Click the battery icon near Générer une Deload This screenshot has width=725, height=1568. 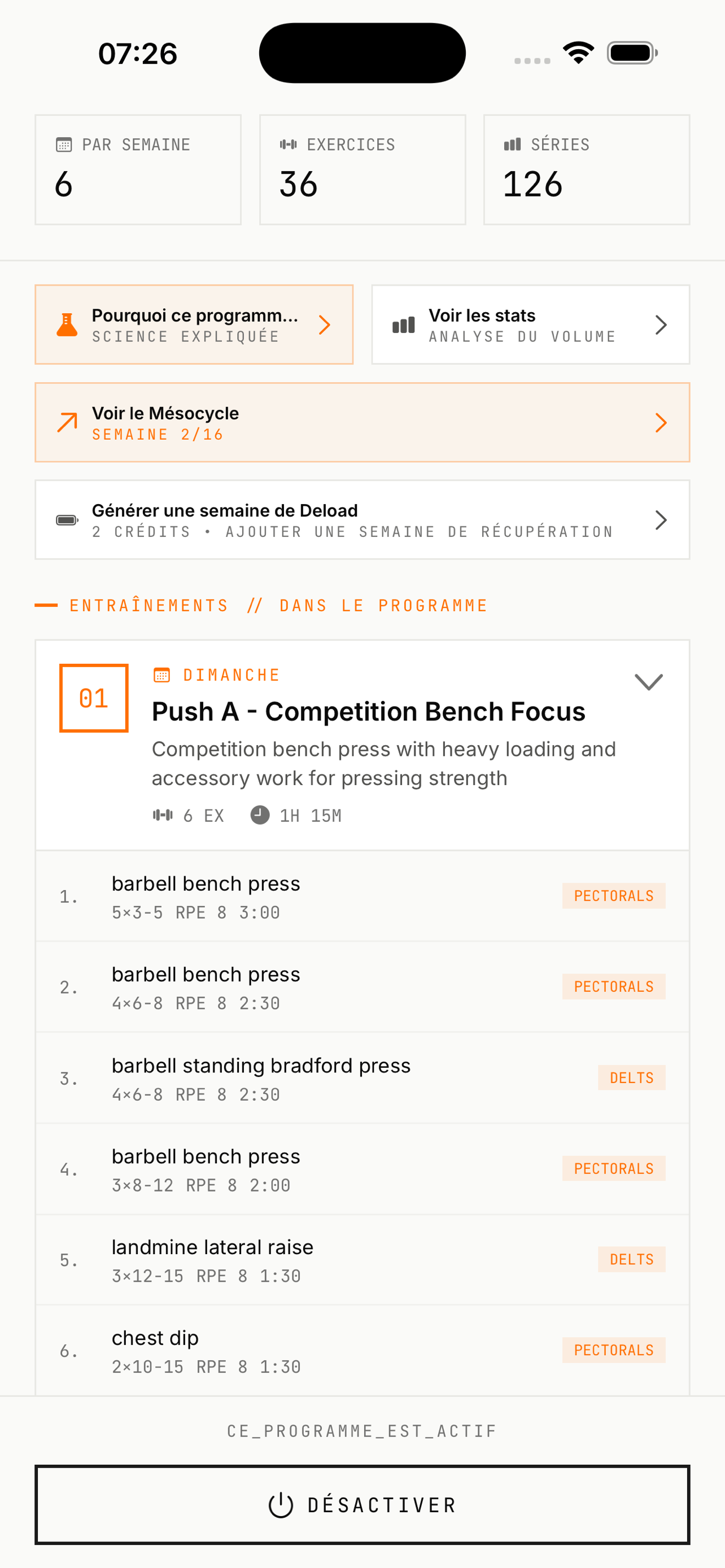pyautogui.click(x=67, y=520)
